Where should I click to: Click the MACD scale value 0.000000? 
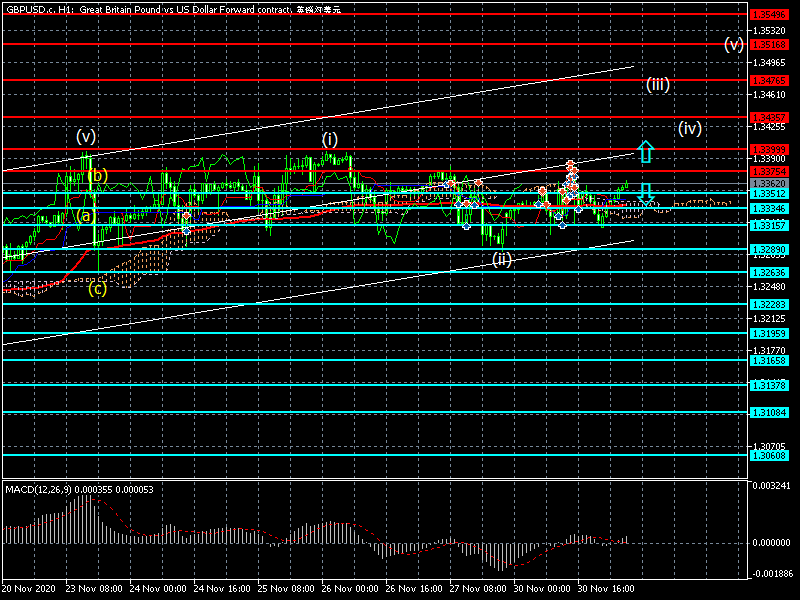pos(771,542)
